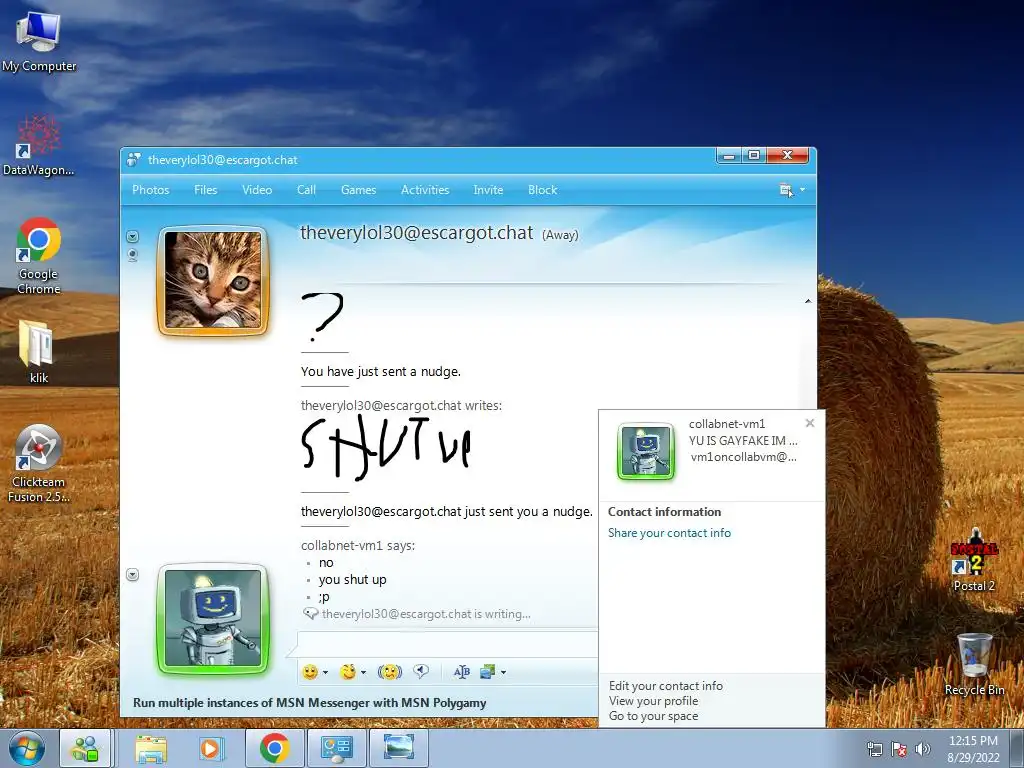The width and height of the screenshot is (1024, 768).
Task: Open the Postal 2 desktop shortcut
Action: pos(974,560)
